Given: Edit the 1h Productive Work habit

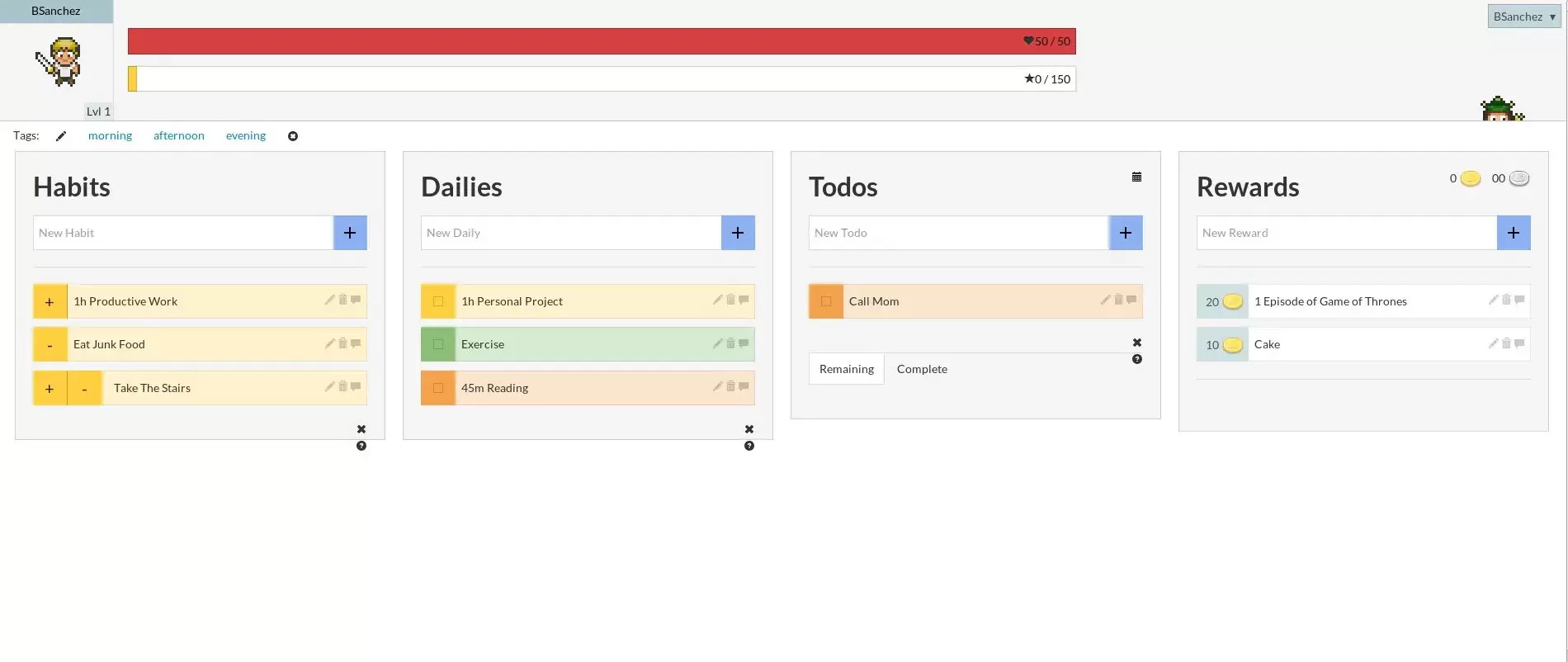Looking at the screenshot, I should pos(329,300).
